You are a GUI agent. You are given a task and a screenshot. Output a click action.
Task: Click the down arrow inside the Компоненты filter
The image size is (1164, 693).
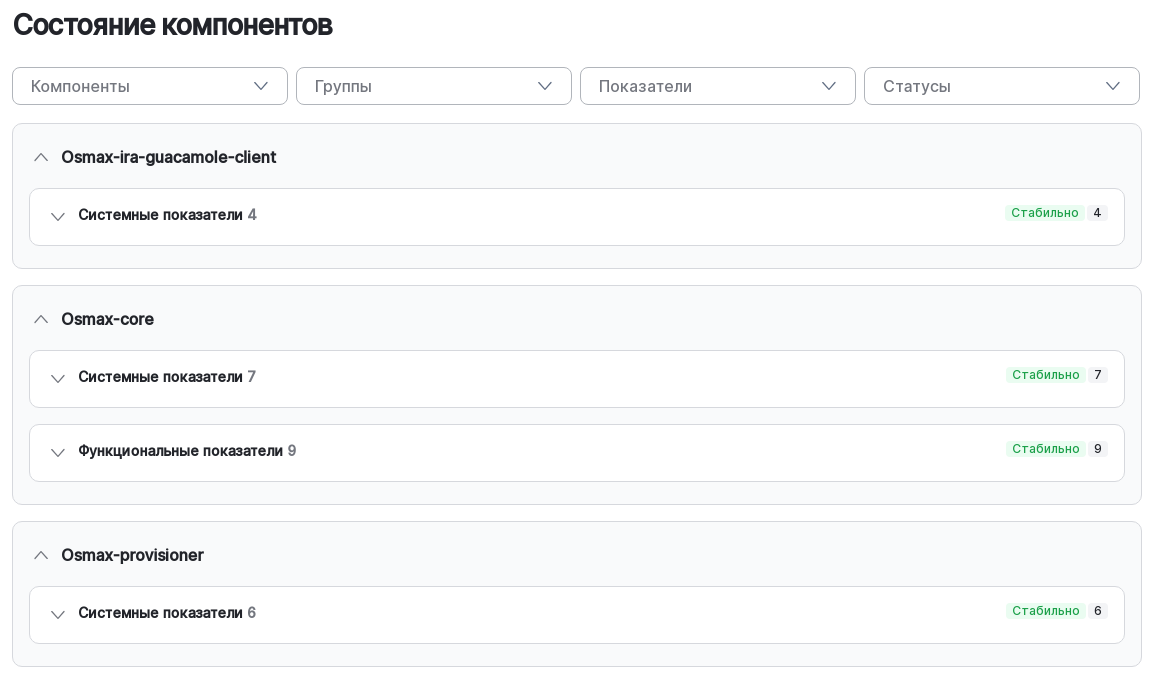(261, 86)
